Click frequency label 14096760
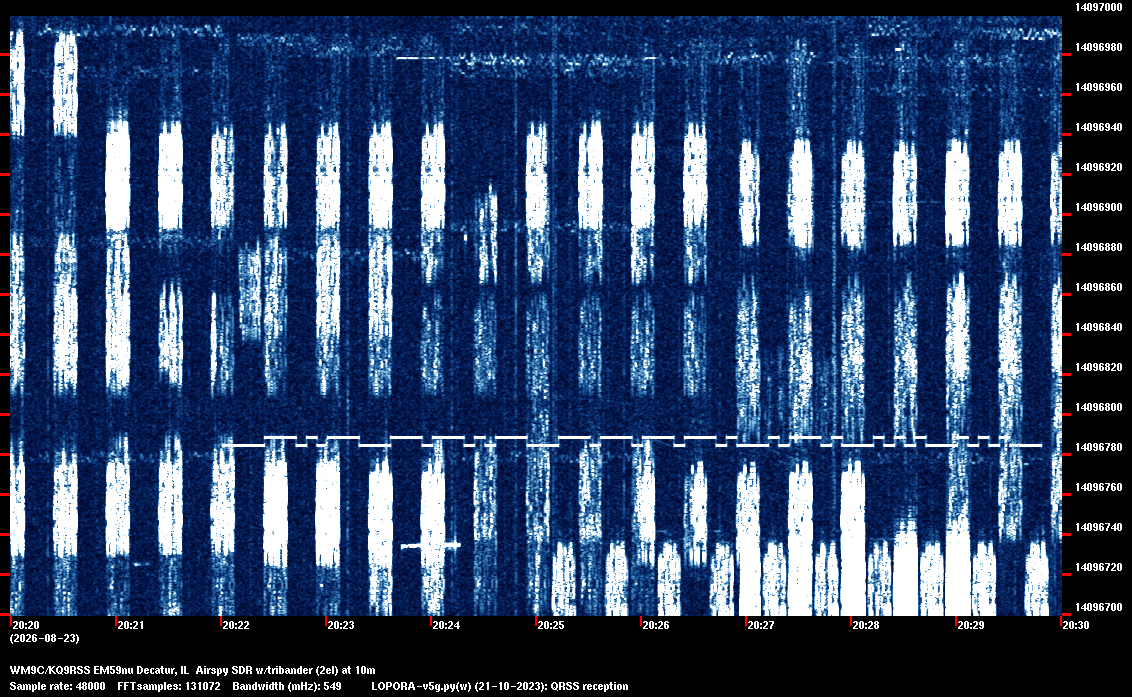Viewport: 1132px width, 697px height. (x=1098, y=488)
